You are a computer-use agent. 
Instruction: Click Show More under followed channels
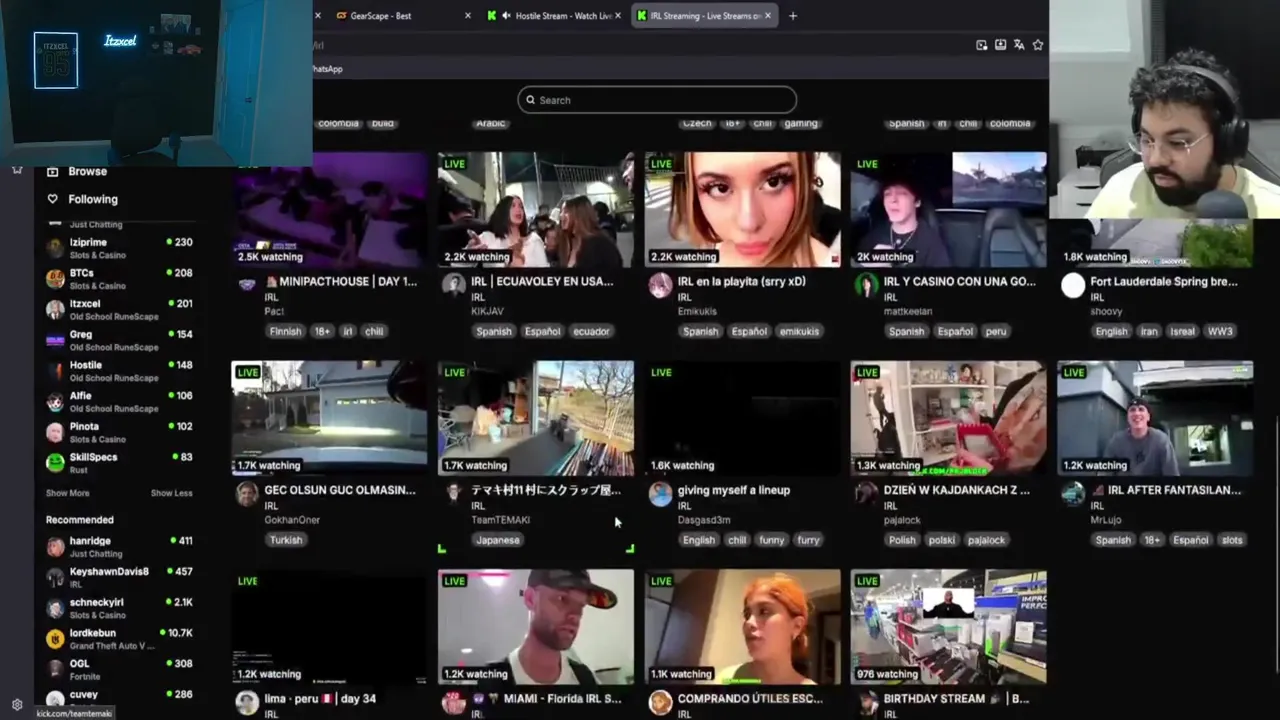[67, 493]
